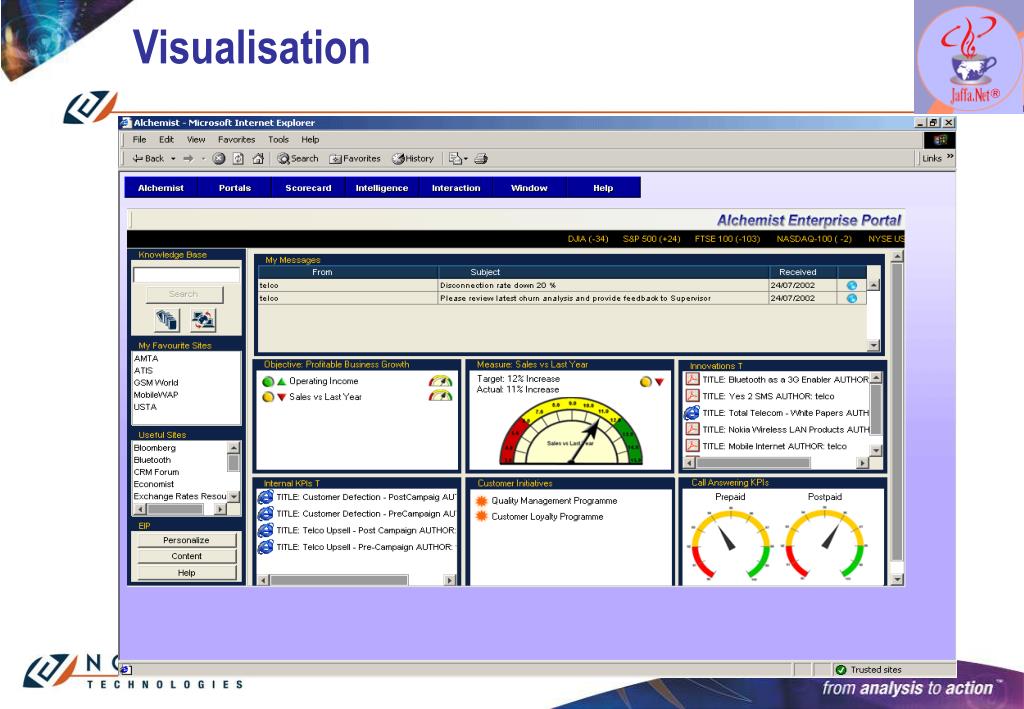Open the browser Search toolbar button
1024x709 pixels.
[298, 159]
